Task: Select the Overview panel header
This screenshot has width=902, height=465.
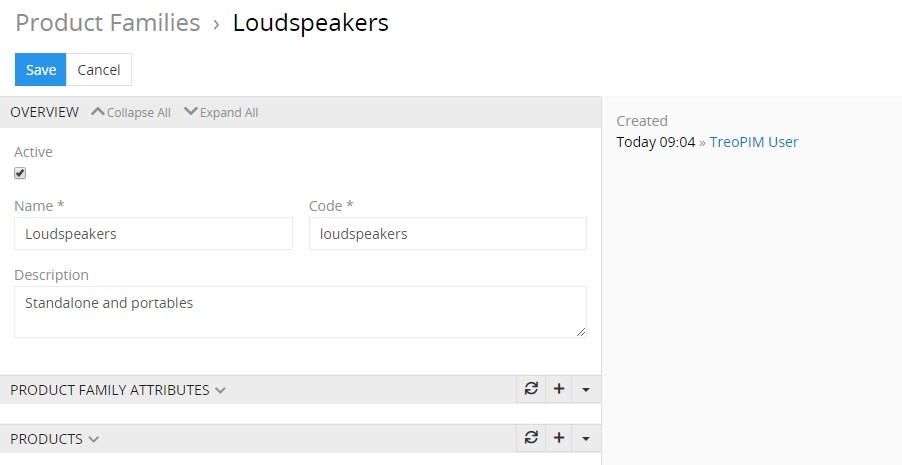Action: click(44, 112)
